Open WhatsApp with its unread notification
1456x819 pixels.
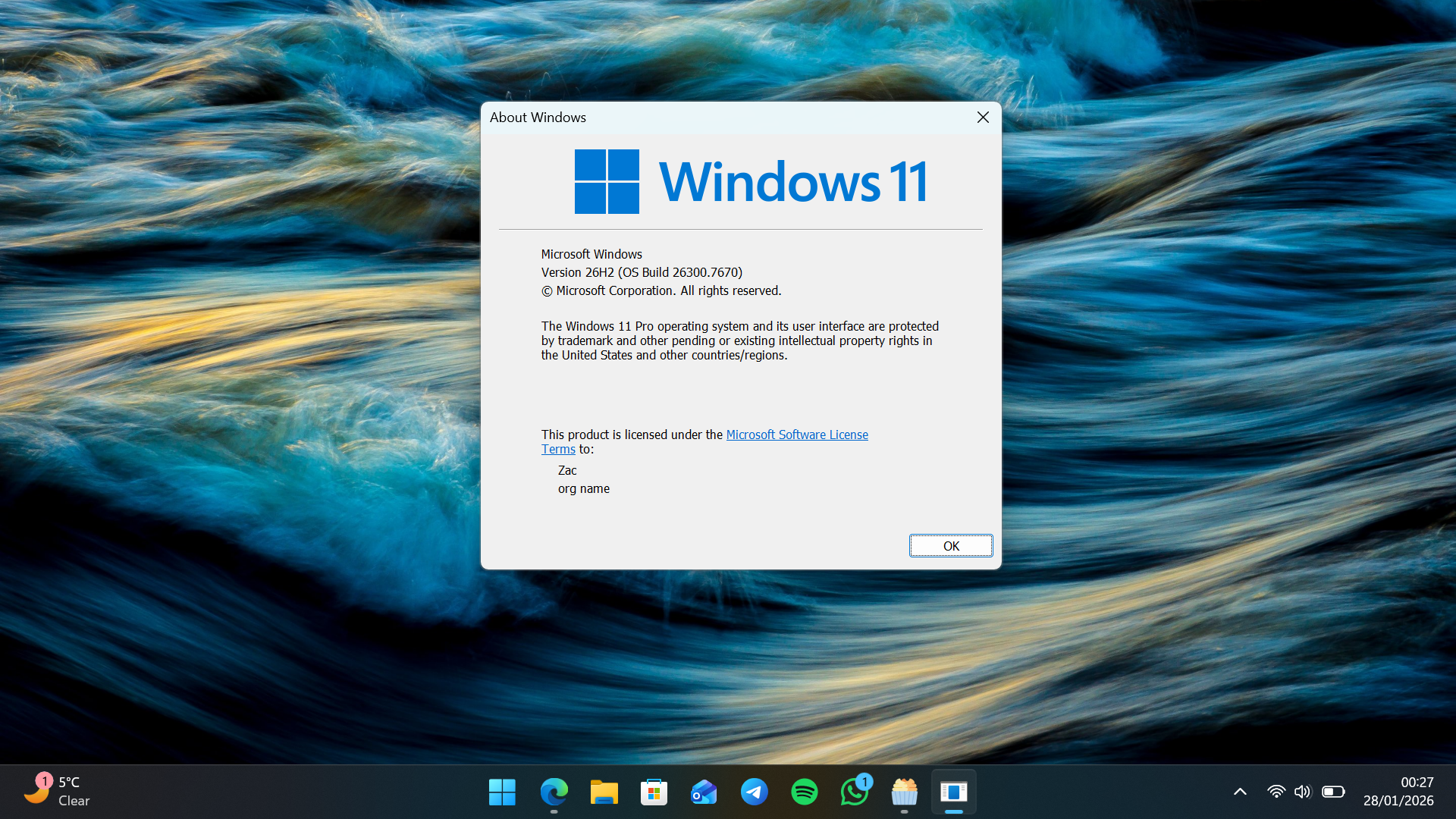pyautogui.click(x=855, y=791)
